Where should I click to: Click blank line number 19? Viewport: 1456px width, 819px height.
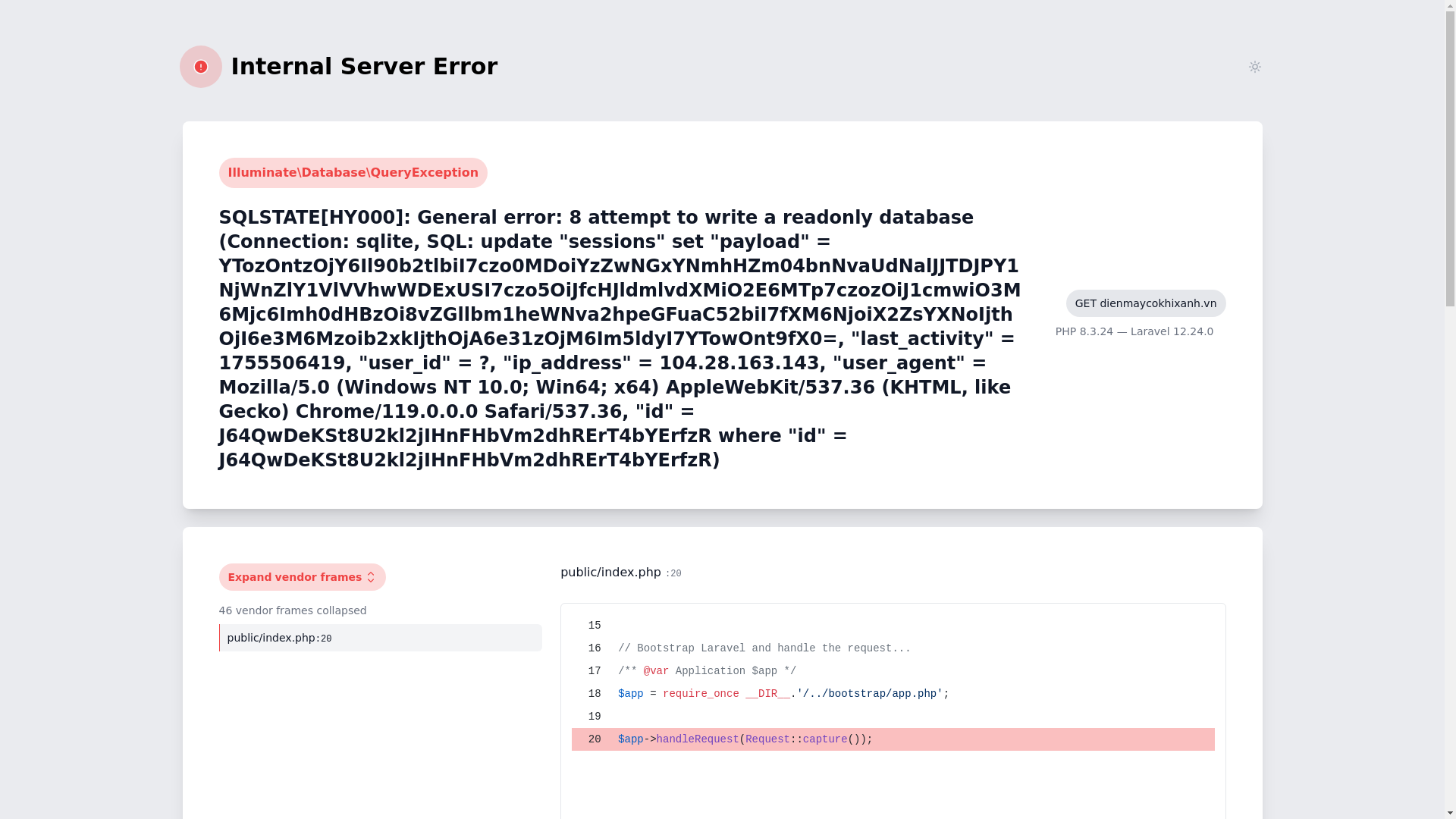[595, 717]
